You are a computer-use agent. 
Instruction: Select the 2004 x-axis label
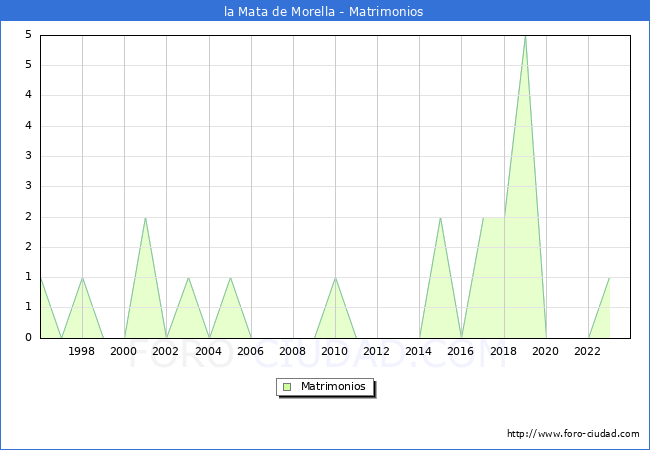point(208,351)
